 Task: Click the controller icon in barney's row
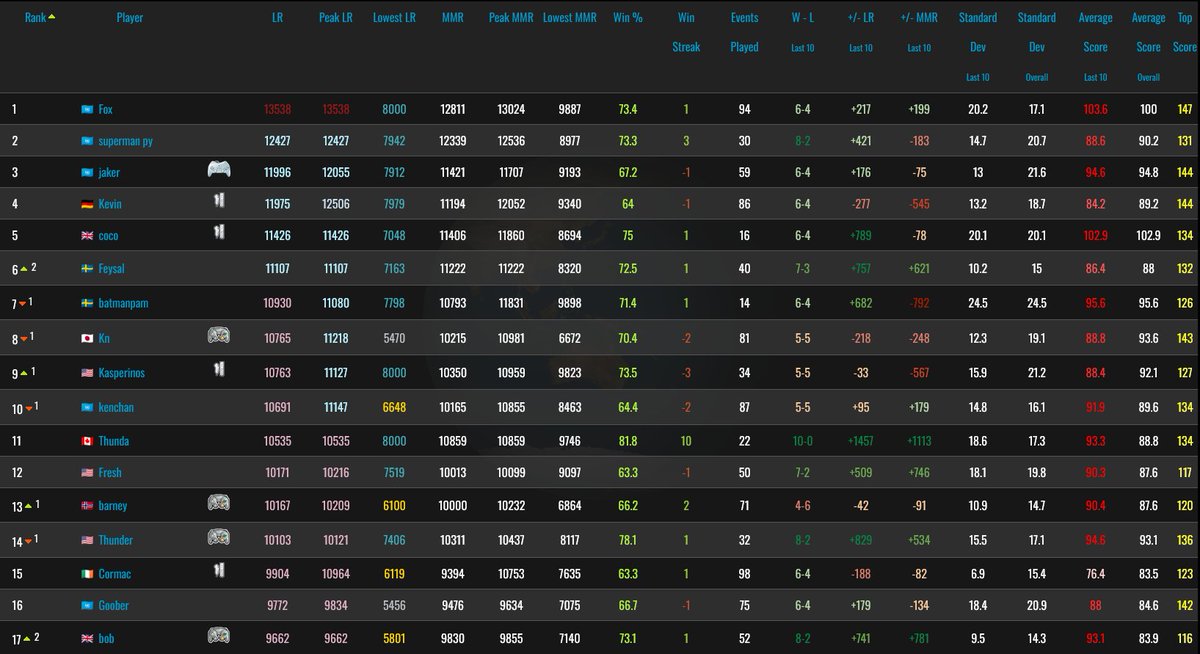tap(219, 502)
